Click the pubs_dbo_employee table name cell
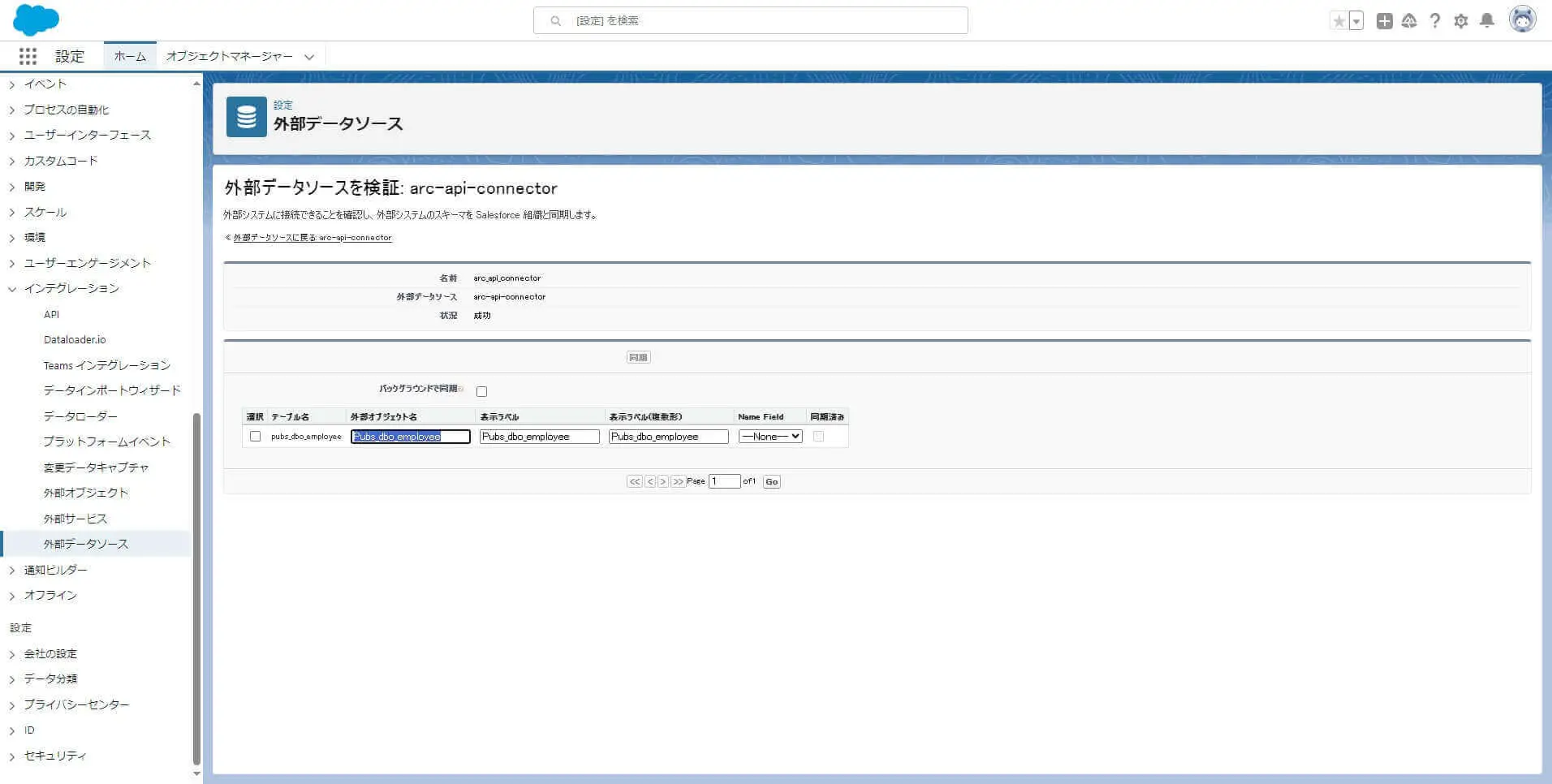Viewport: 1552px width, 784px height. 306,437
